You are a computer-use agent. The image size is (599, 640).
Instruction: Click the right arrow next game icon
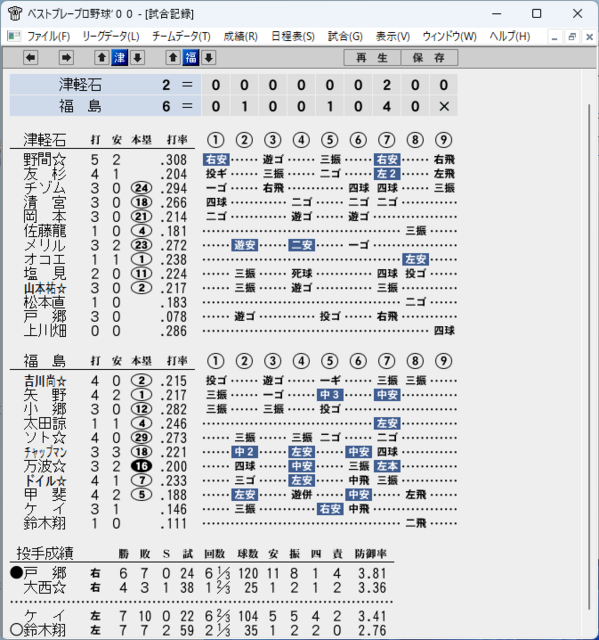pos(66,58)
